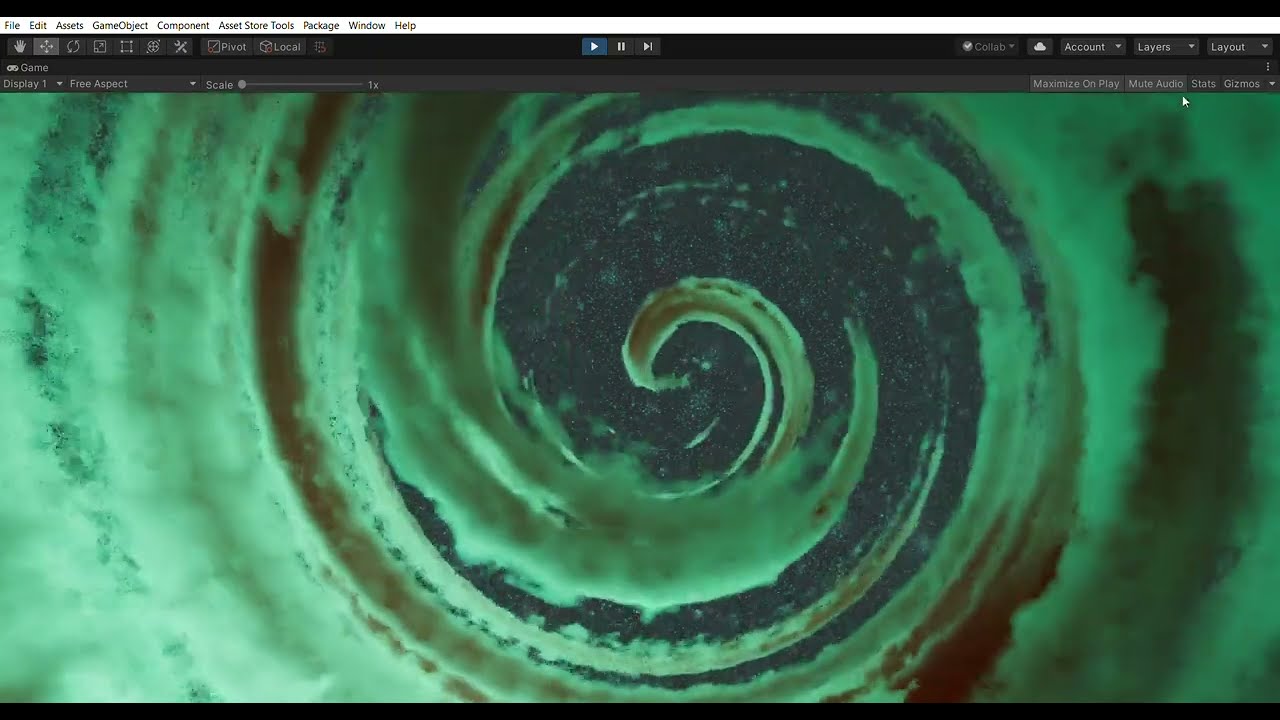Open the Display 1 dropdown
Viewport: 1280px width, 720px height.
tap(33, 84)
